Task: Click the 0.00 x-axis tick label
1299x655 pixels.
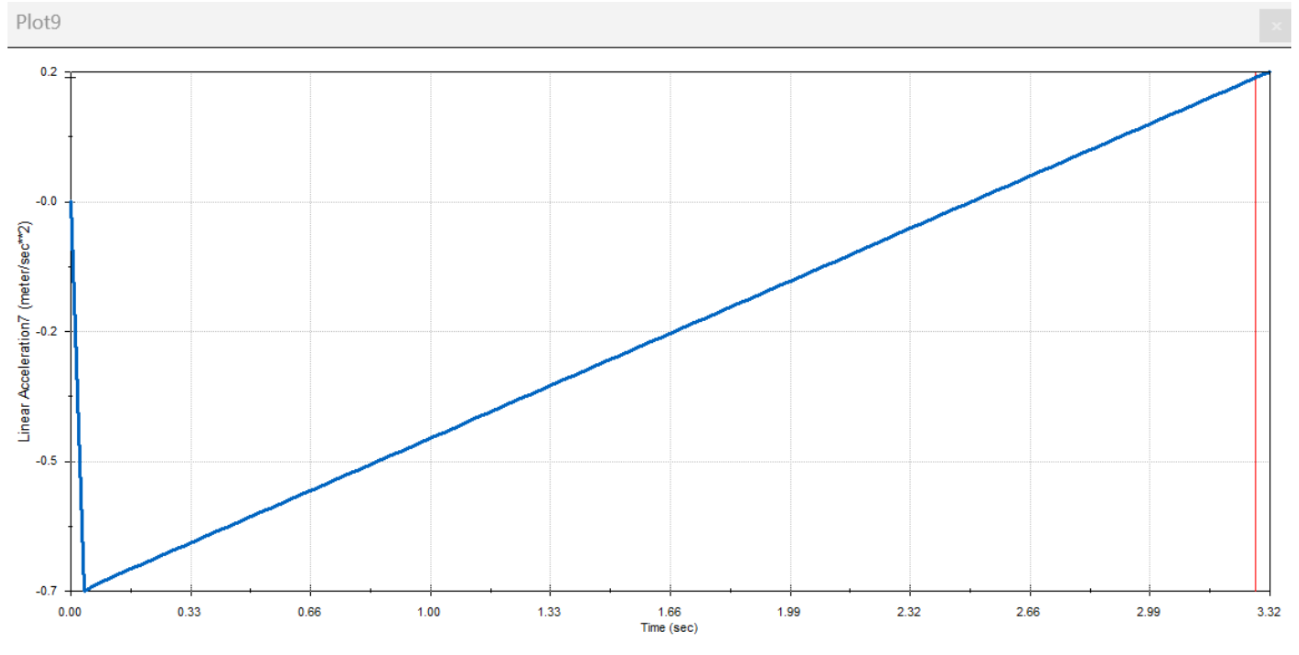Action: [x=70, y=611]
